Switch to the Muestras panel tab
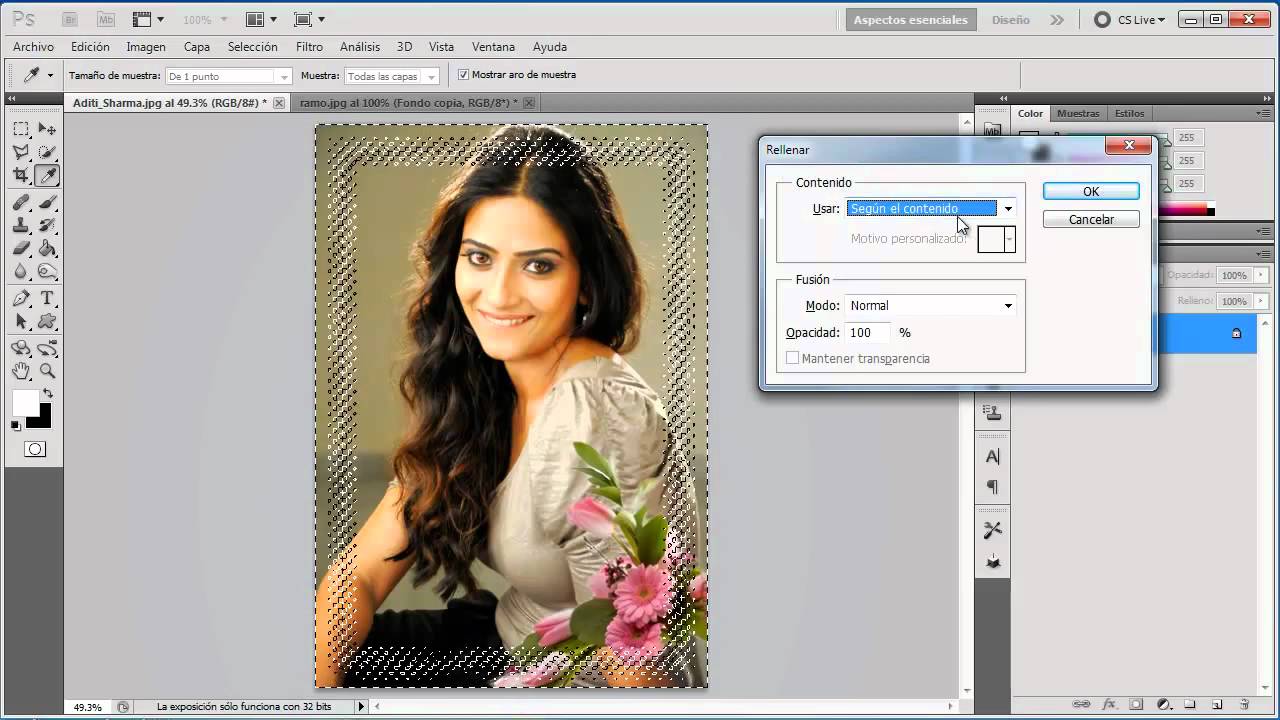 point(1078,114)
